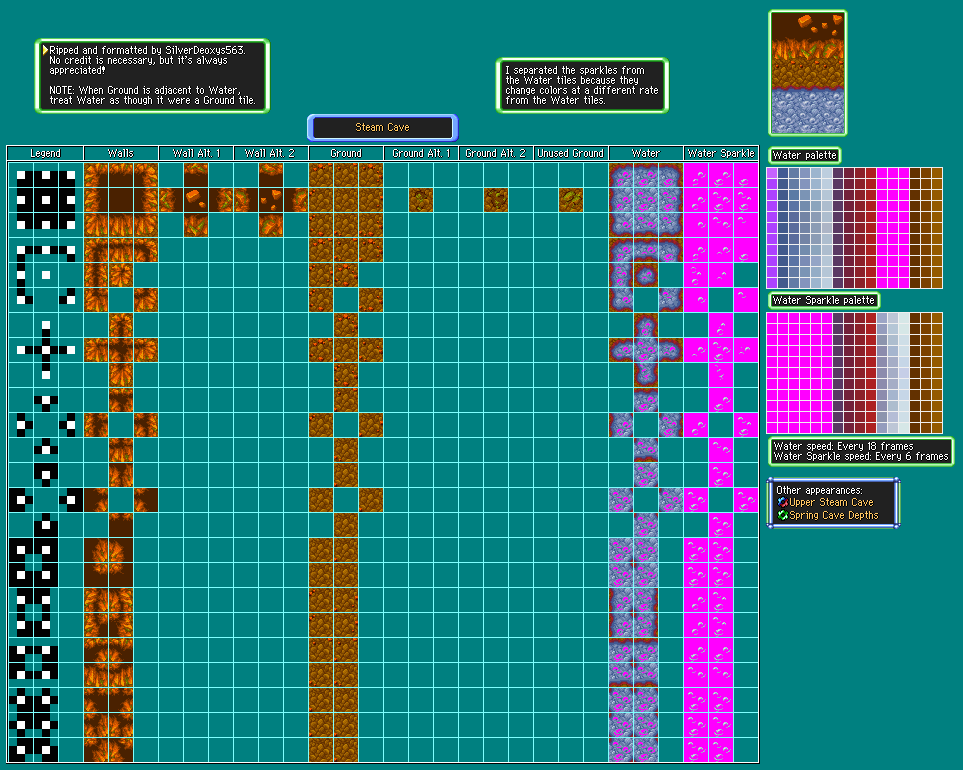Click the Water Sparkle palette label
Viewport: 963px width, 770px height.
(824, 300)
